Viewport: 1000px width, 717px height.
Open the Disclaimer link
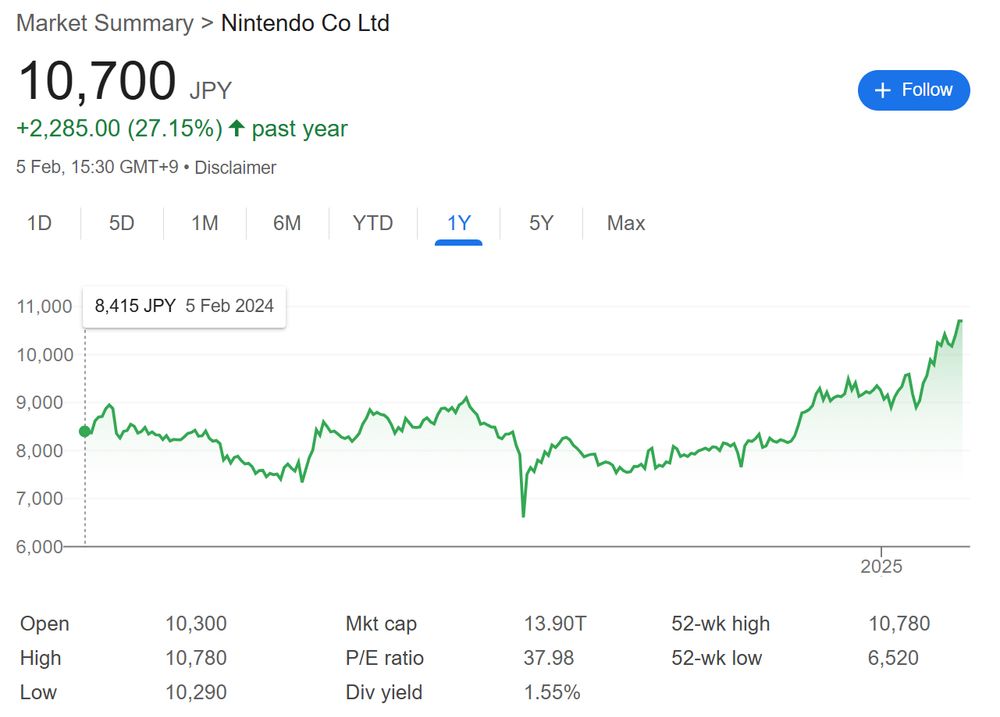click(x=235, y=167)
